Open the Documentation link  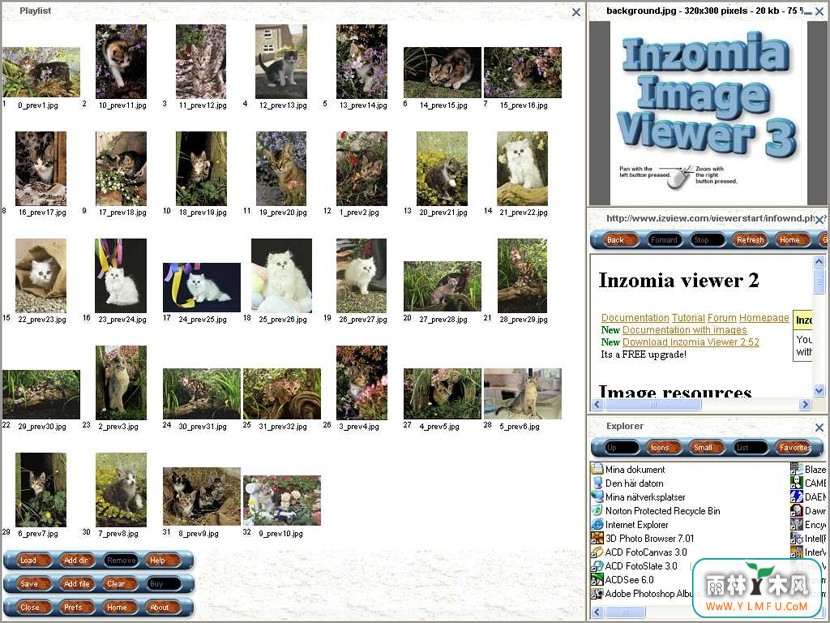[635, 318]
